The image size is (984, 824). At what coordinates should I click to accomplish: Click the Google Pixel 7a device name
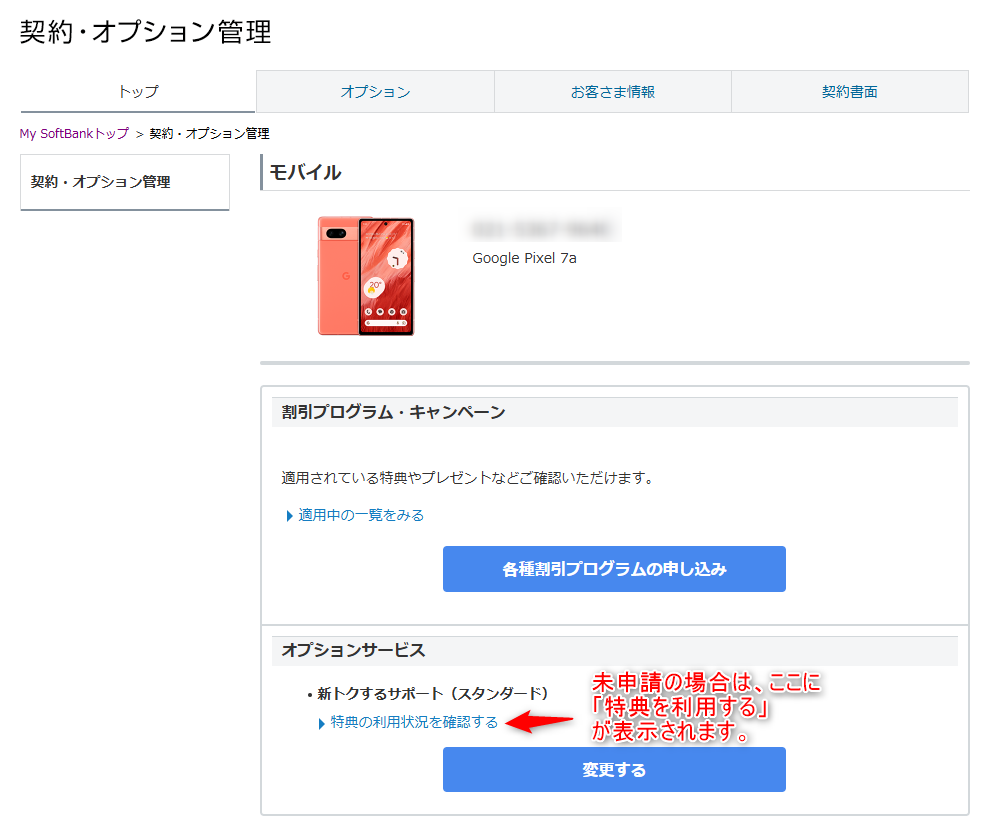524,258
